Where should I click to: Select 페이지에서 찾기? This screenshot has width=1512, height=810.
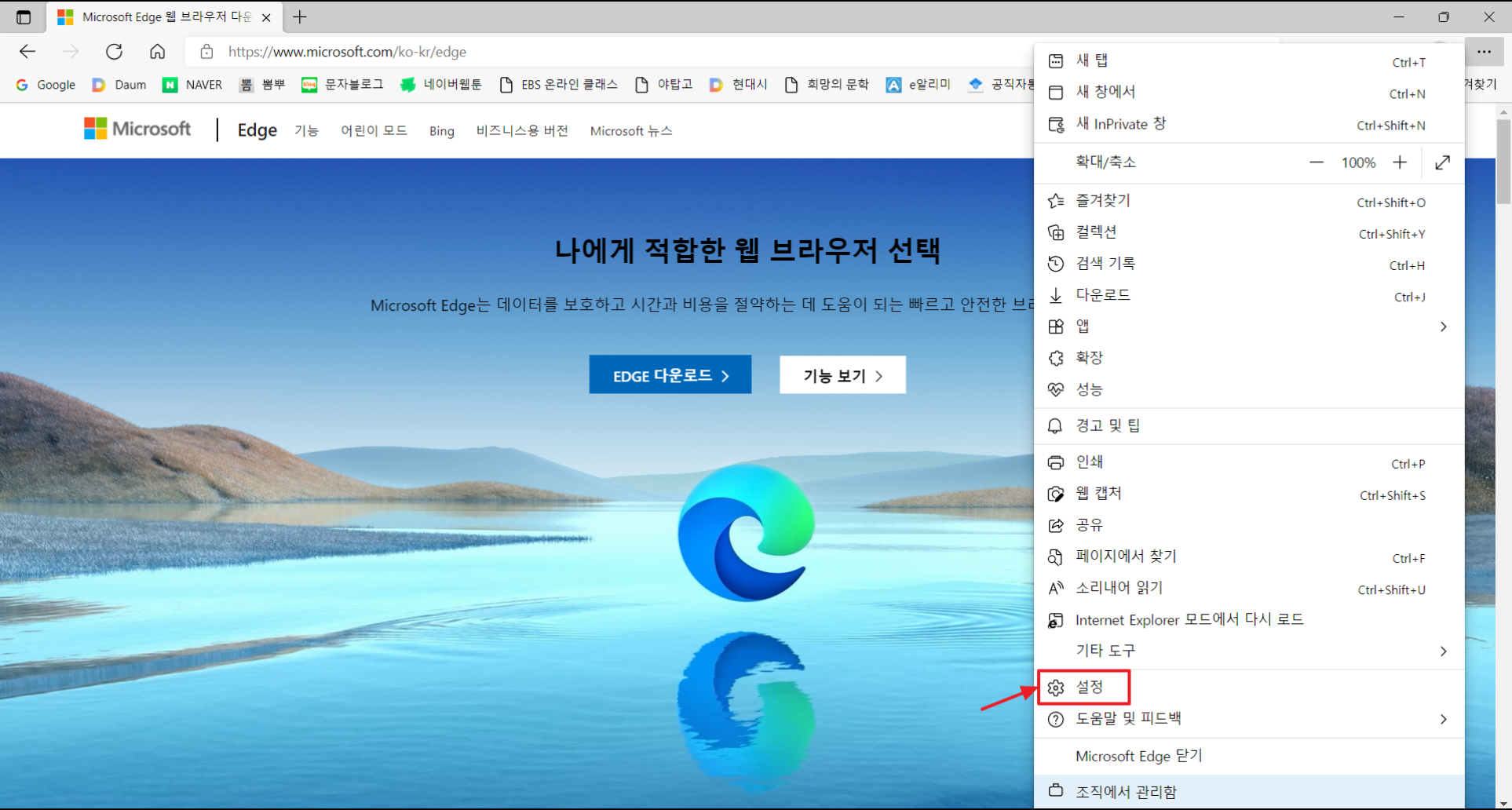tap(1249, 556)
